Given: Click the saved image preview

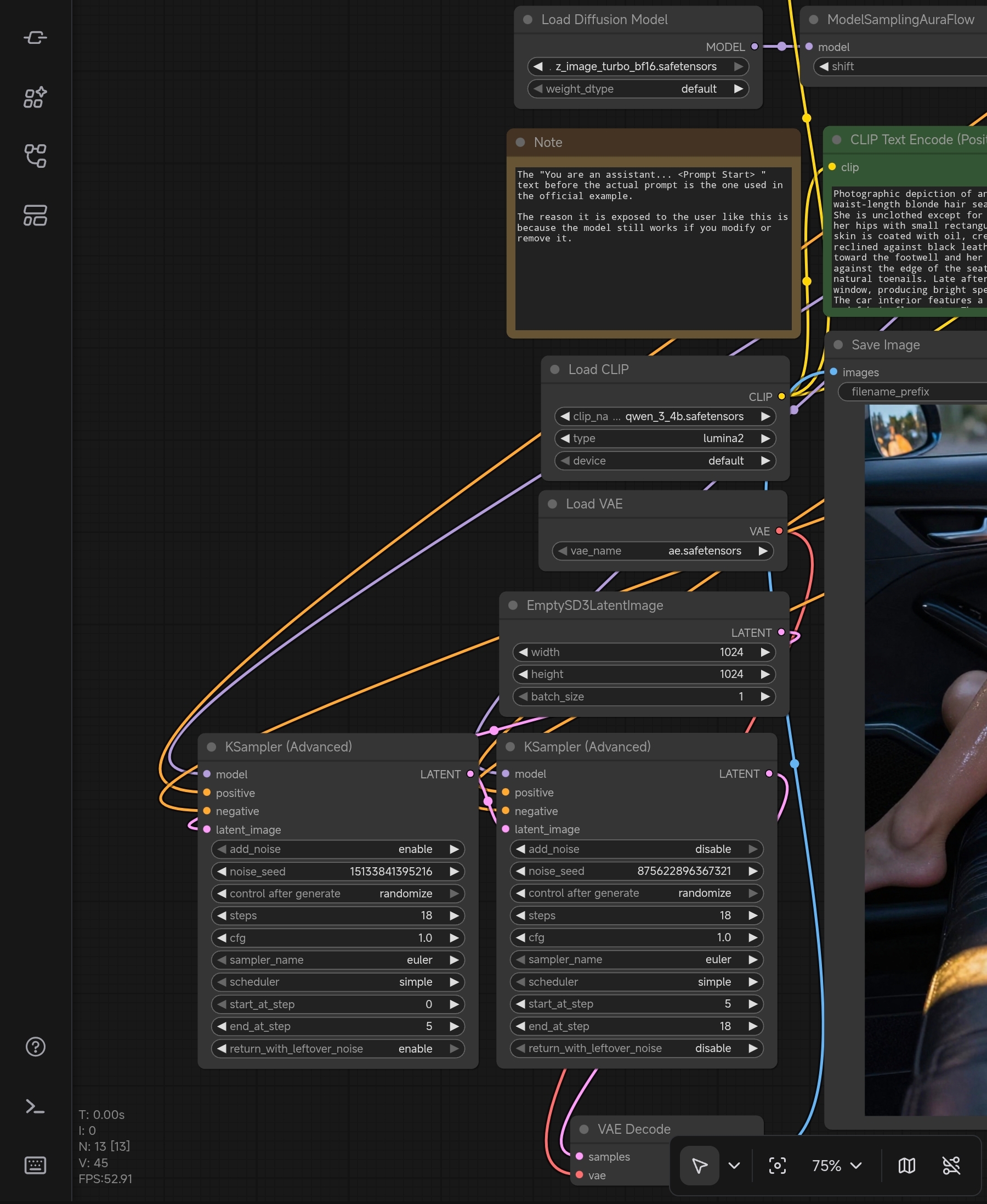Looking at the screenshot, I should (926, 760).
